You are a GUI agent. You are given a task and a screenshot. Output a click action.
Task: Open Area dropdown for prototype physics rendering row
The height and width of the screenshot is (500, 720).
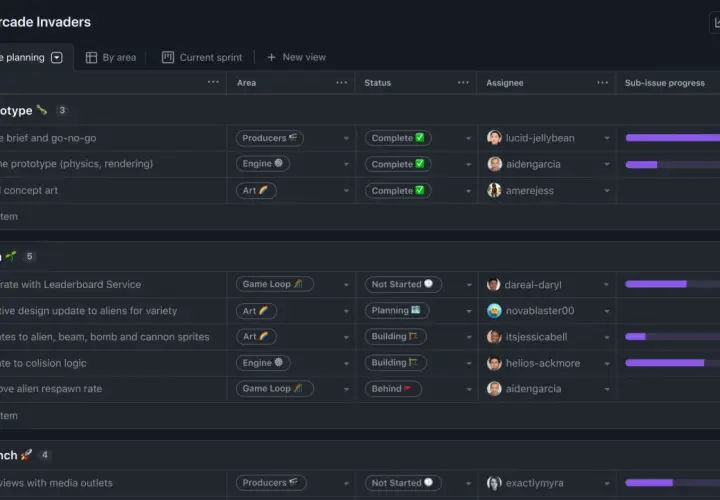tap(346, 164)
